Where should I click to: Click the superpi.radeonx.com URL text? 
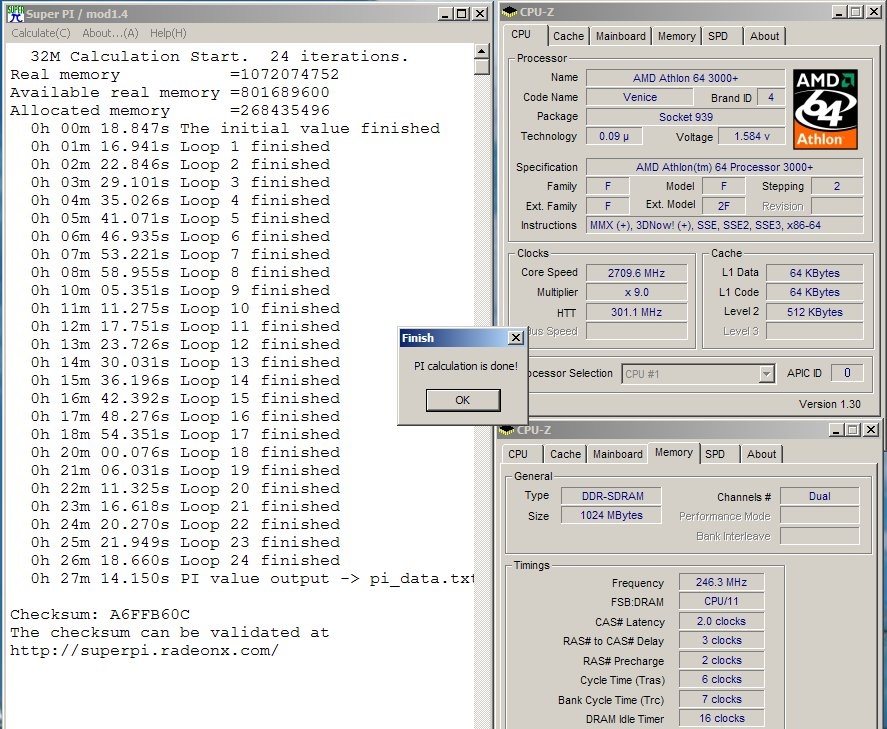click(144, 650)
